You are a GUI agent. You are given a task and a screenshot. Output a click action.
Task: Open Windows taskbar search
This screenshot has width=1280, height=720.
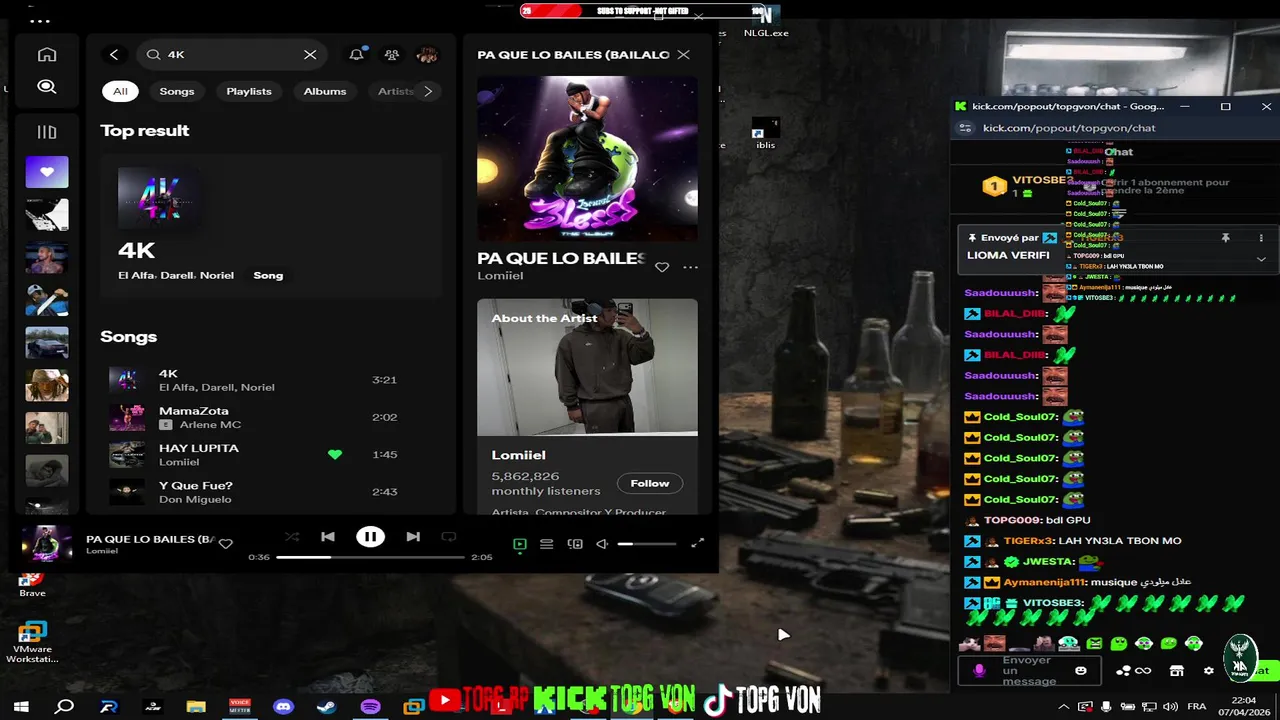coord(64,707)
